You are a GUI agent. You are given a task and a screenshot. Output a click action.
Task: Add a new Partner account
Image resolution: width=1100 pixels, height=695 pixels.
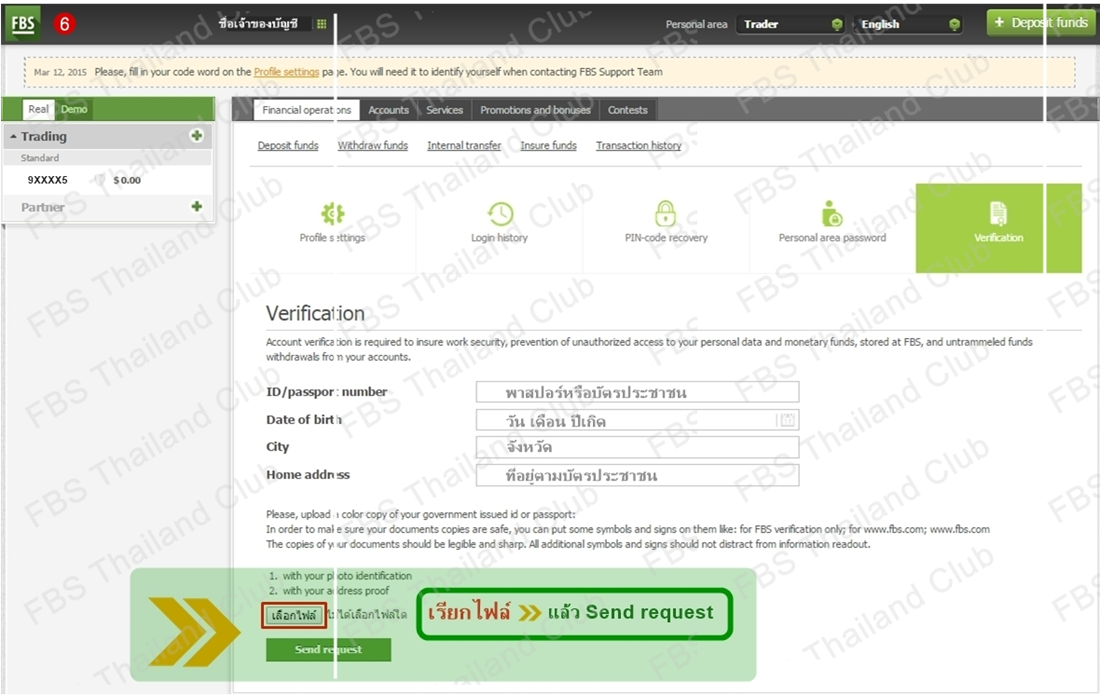(196, 206)
